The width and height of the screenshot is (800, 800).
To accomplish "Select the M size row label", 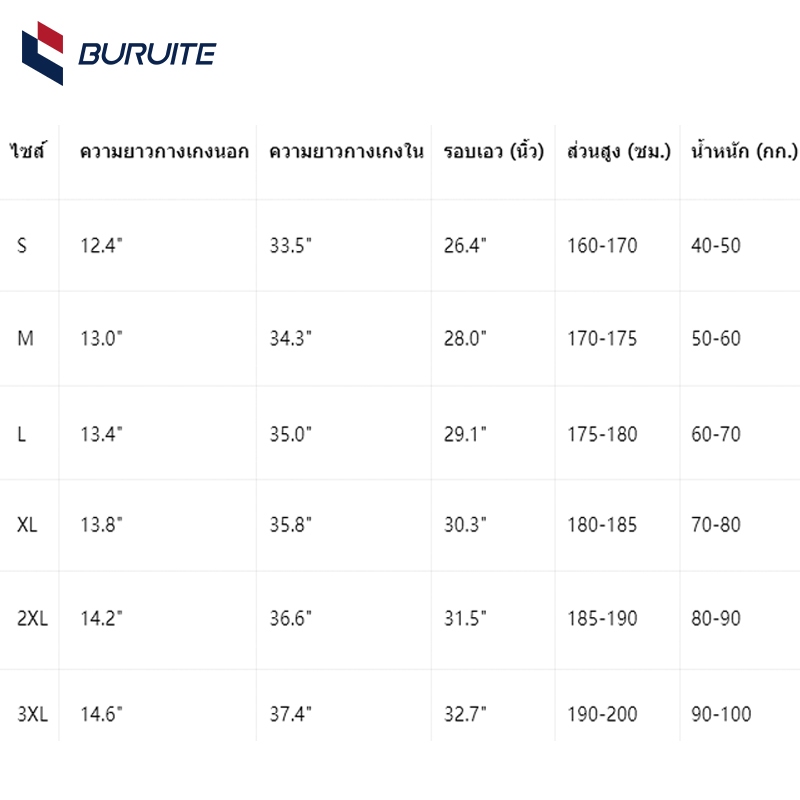I will coord(26,338).
